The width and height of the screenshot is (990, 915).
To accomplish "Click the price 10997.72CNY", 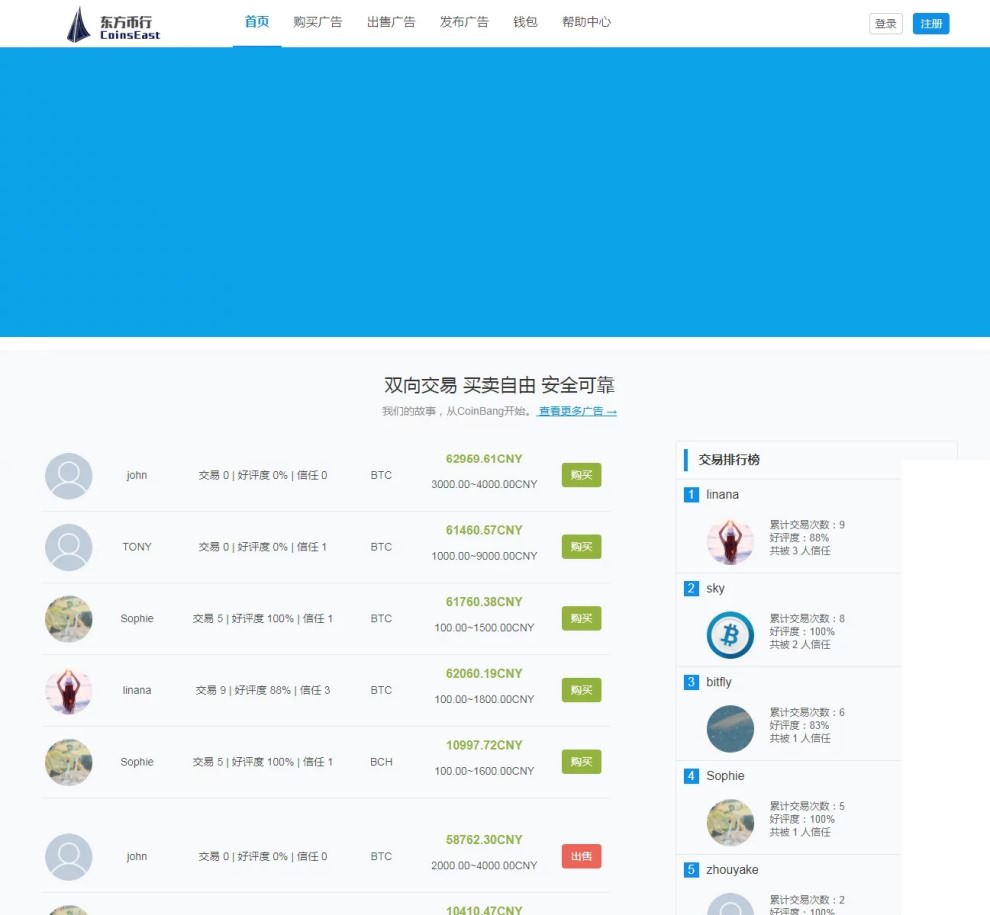I will click(x=484, y=746).
